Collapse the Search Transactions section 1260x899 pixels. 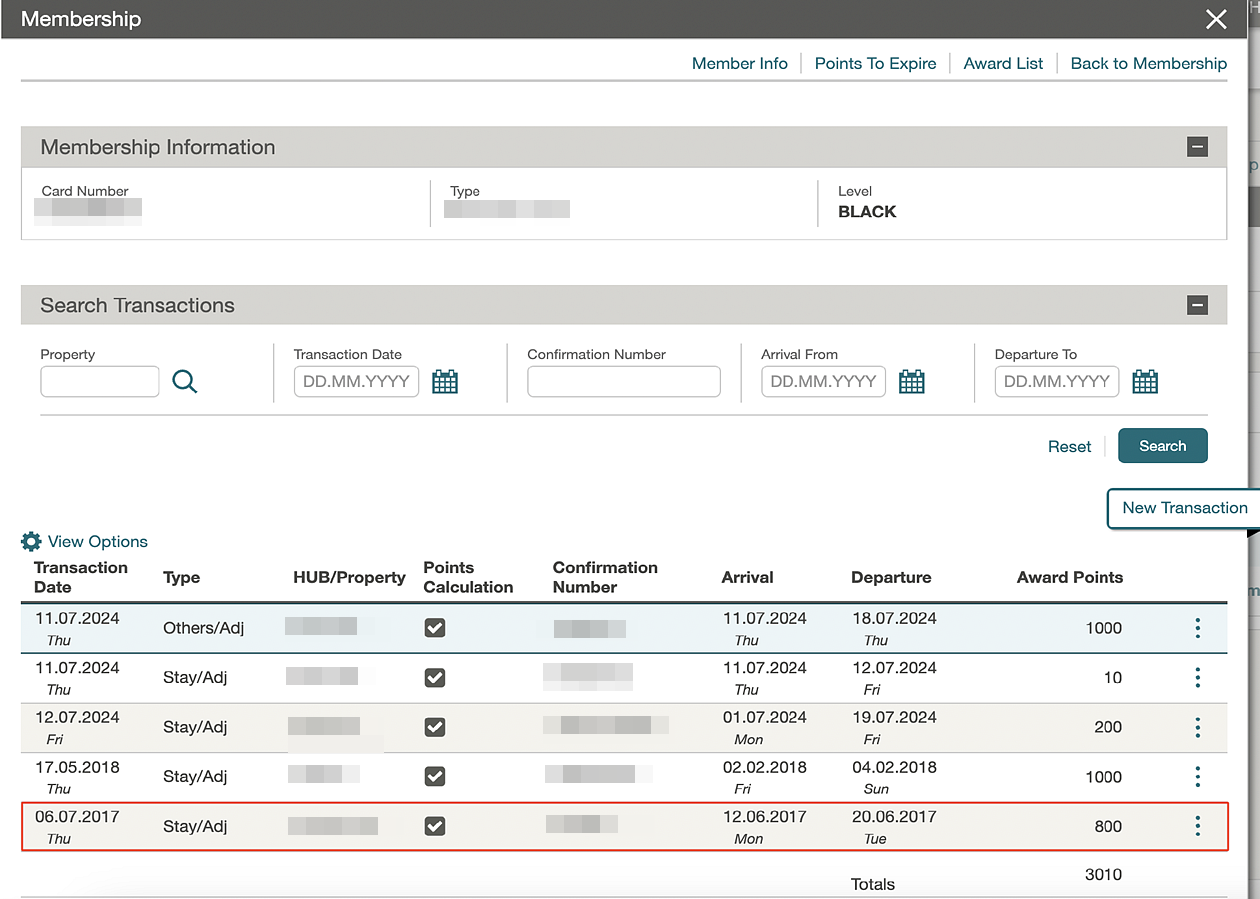[x=1197, y=305]
